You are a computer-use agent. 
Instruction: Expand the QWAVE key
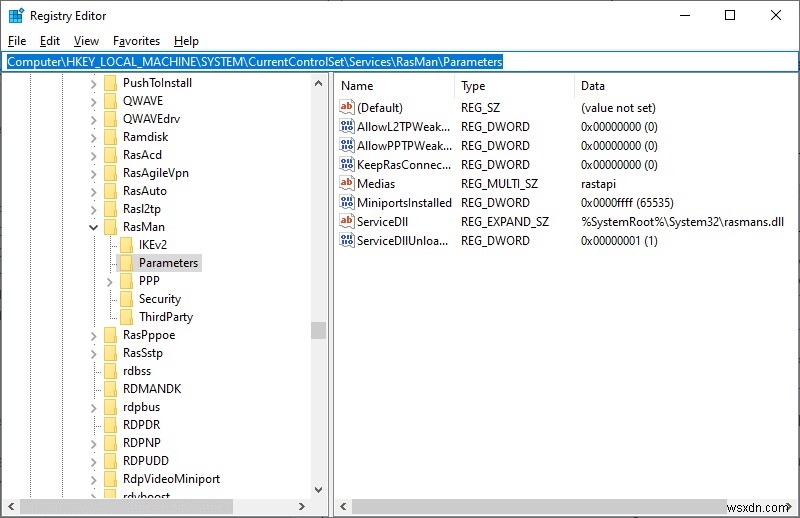pyautogui.click(x=93, y=102)
